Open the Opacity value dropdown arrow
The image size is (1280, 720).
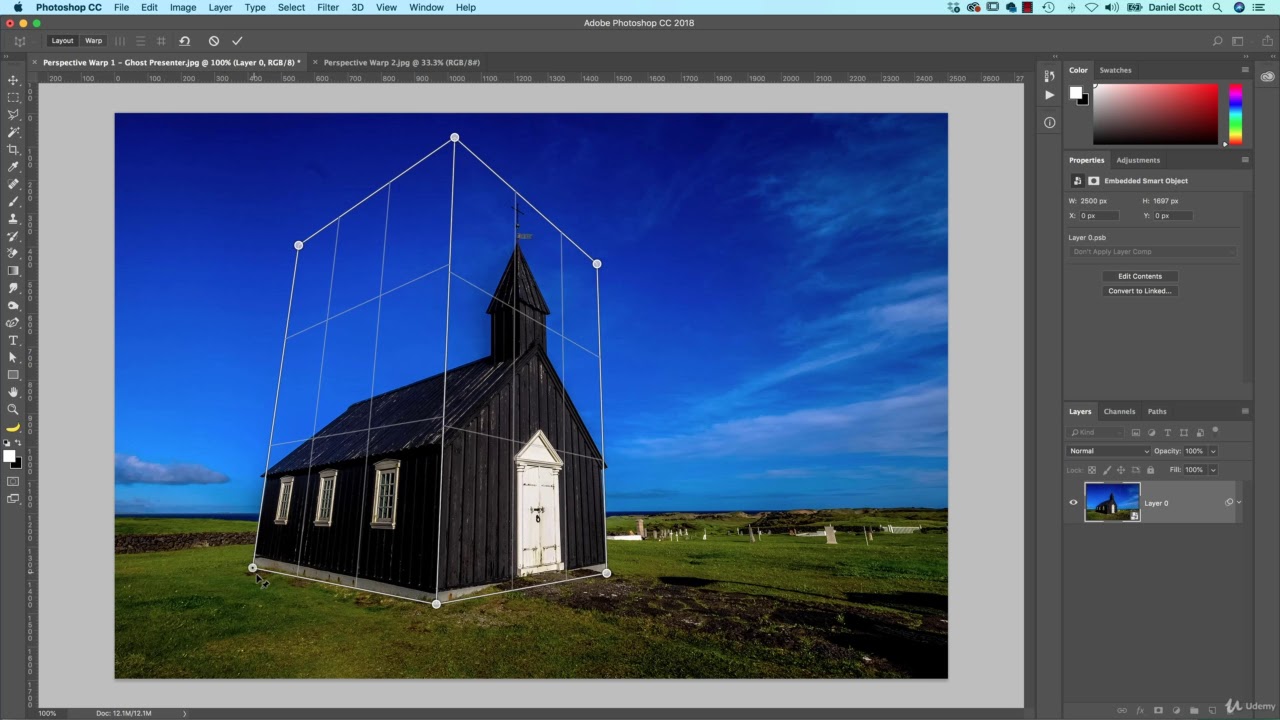click(x=1213, y=451)
